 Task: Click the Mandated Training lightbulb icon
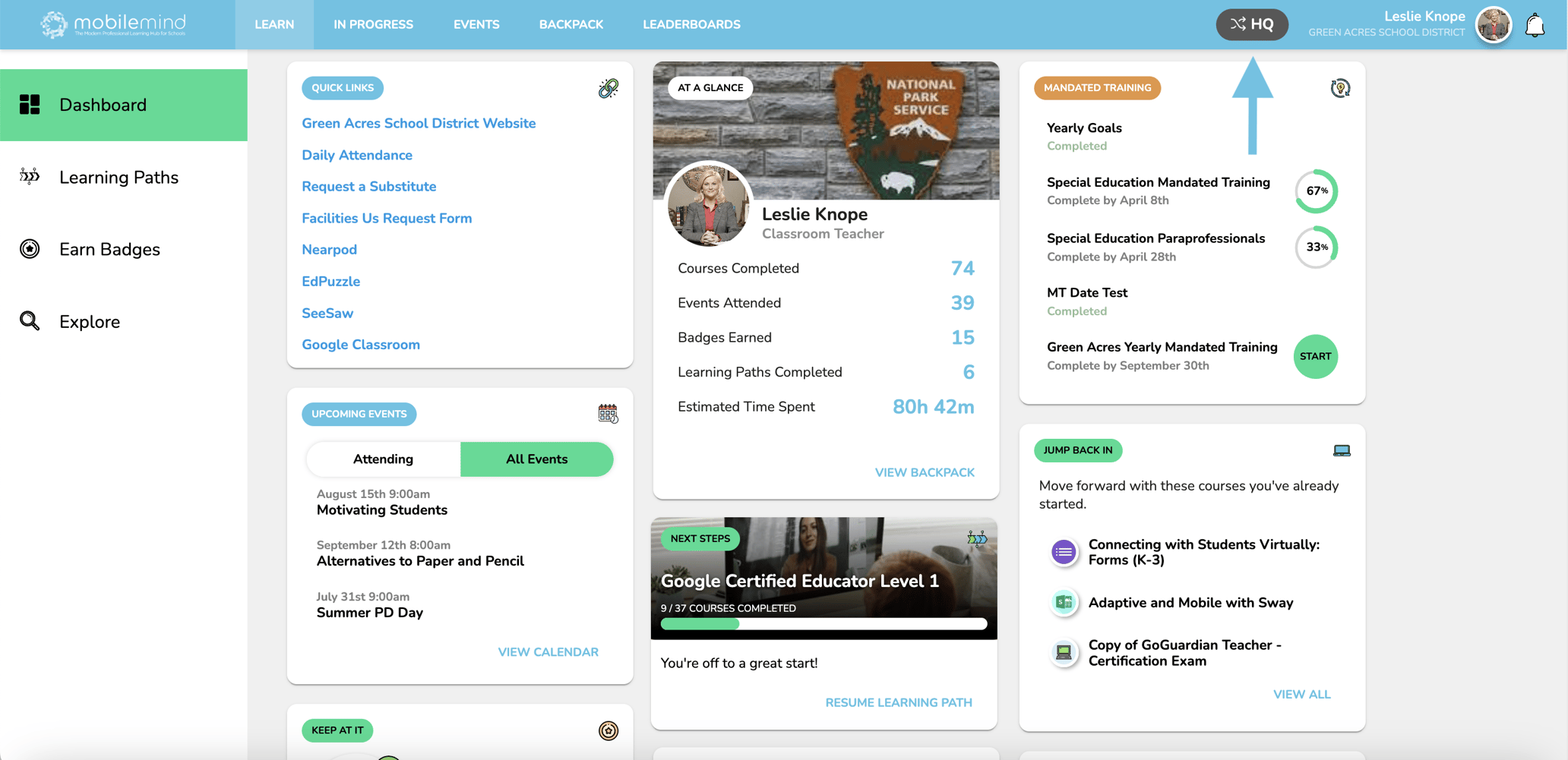(x=1340, y=88)
